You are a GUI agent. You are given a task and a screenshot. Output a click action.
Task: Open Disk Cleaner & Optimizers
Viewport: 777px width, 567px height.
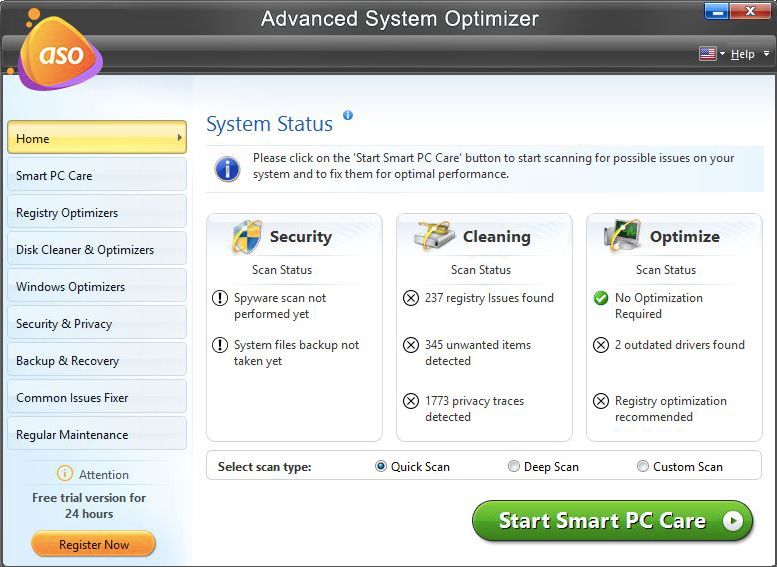click(x=97, y=249)
